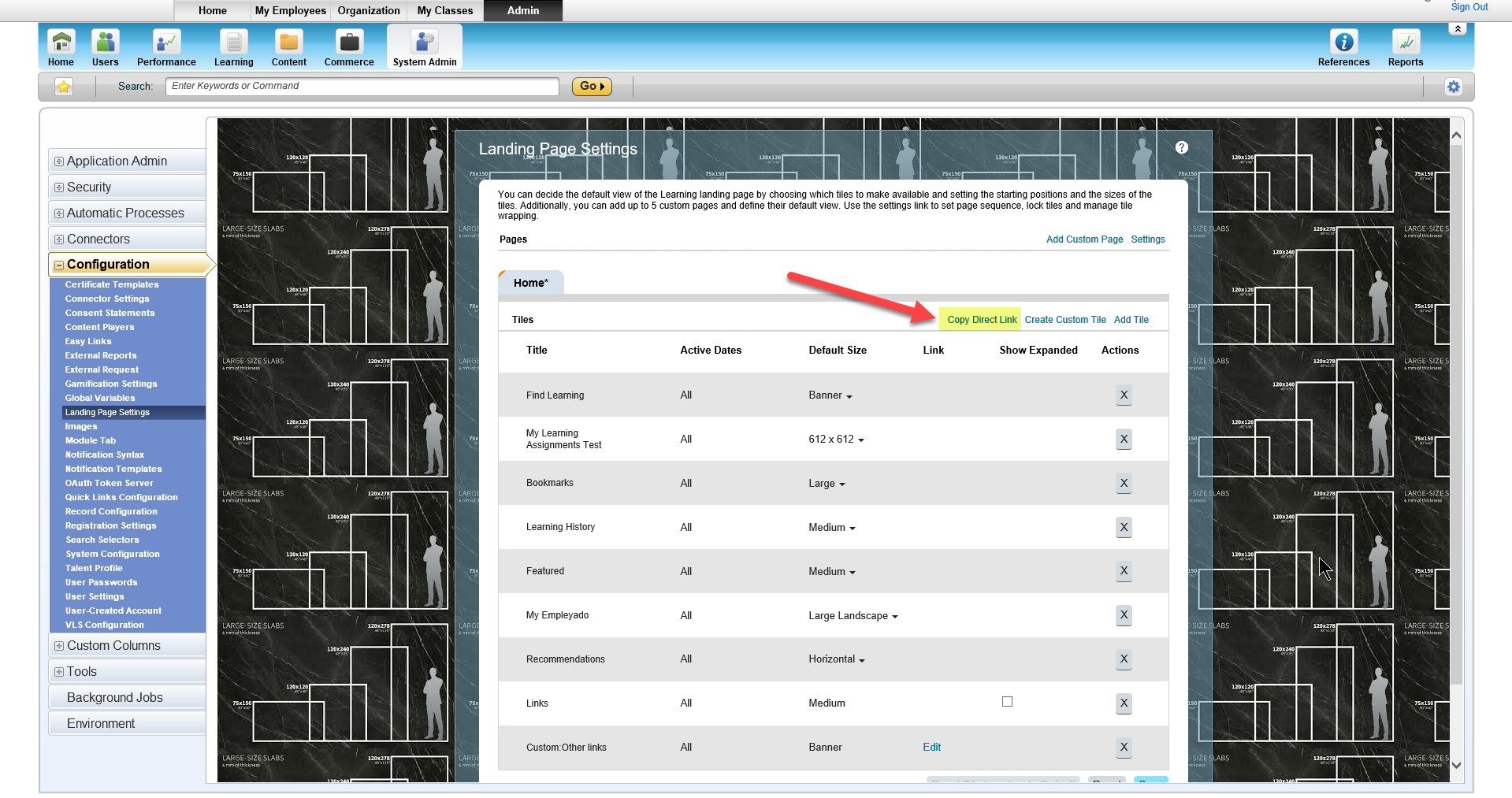Click the Add Tile link
Image resolution: width=1512 pixels, height=798 pixels.
(x=1131, y=320)
